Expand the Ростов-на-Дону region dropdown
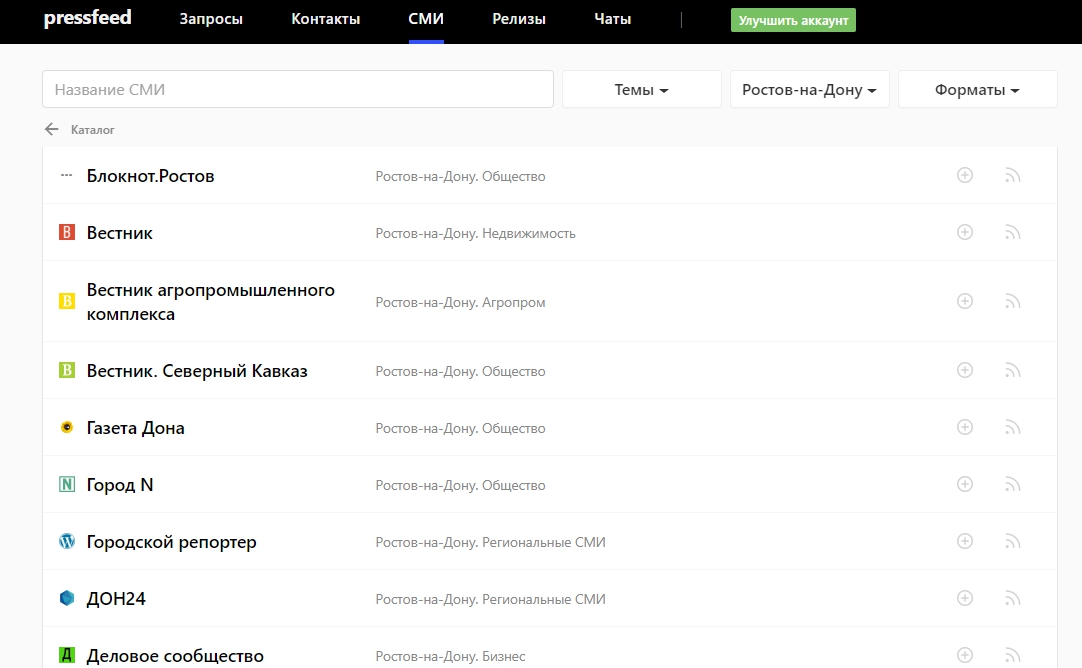This screenshot has width=1082, height=668. coord(809,90)
